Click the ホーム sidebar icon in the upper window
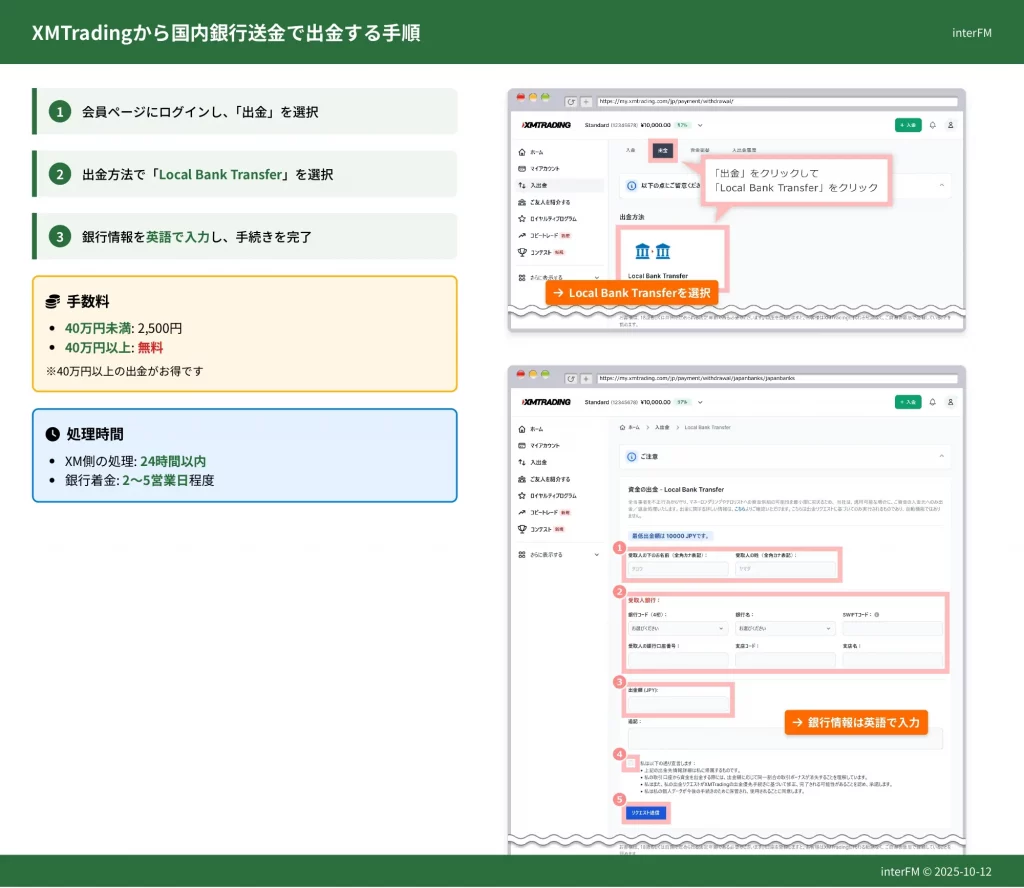The image size is (1024, 888). [x=522, y=151]
